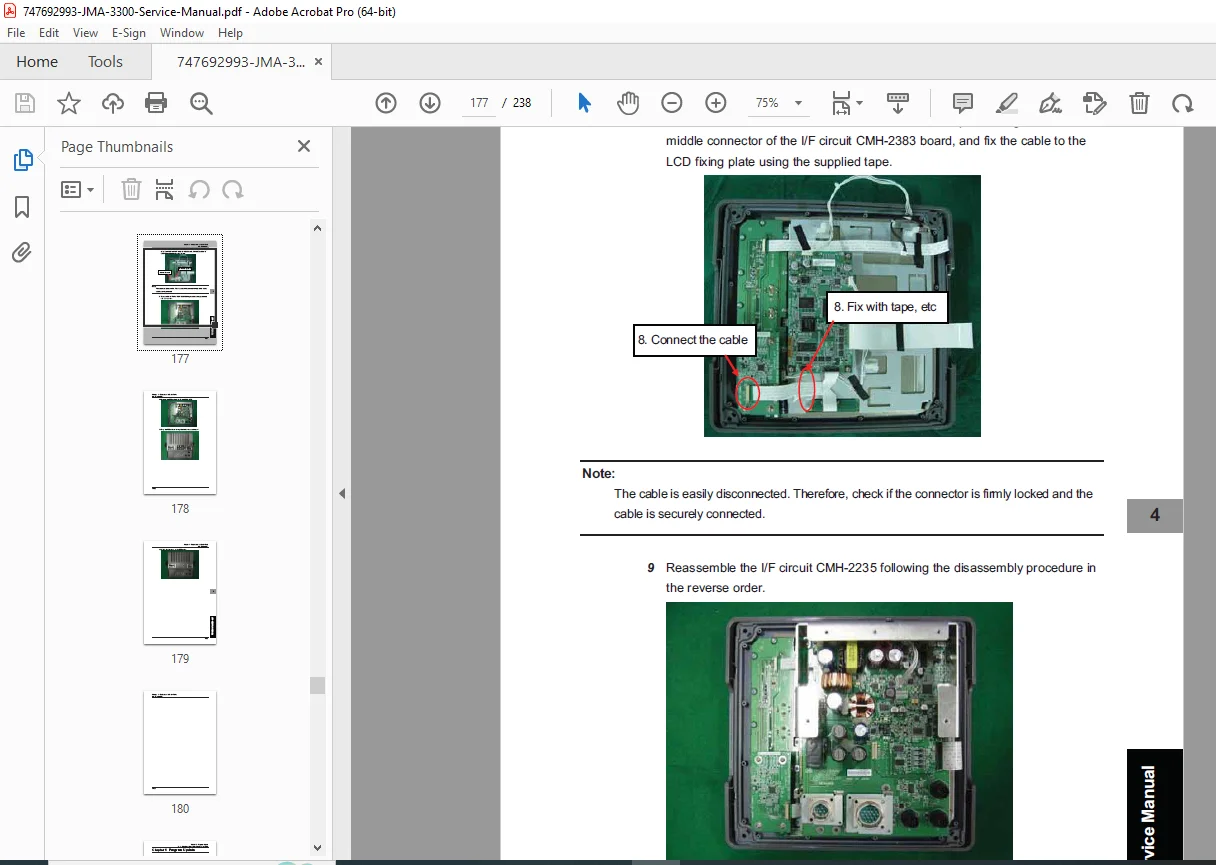Save the file with floppy icon
1216x865 pixels.
click(x=25, y=103)
